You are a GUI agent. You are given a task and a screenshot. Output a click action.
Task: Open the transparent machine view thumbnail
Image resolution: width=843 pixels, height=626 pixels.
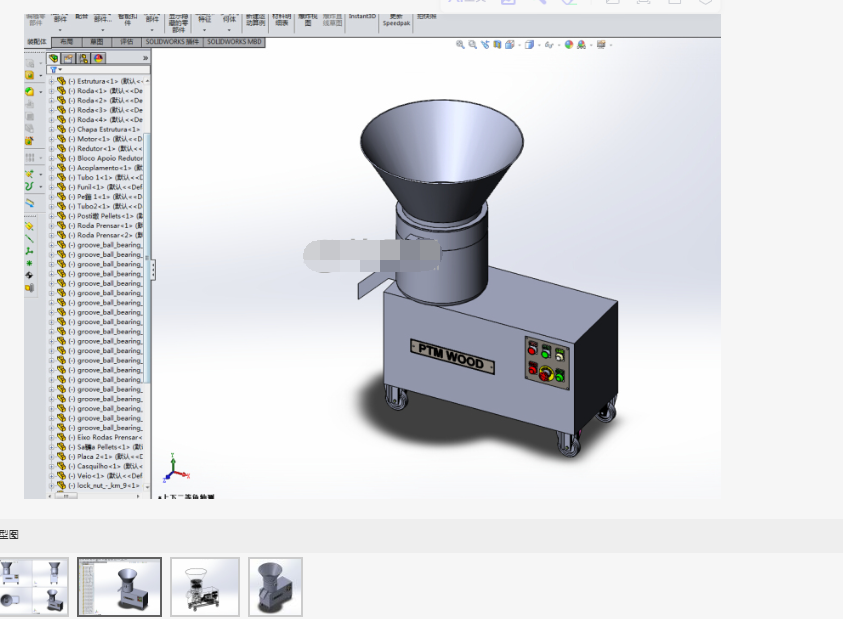point(205,587)
